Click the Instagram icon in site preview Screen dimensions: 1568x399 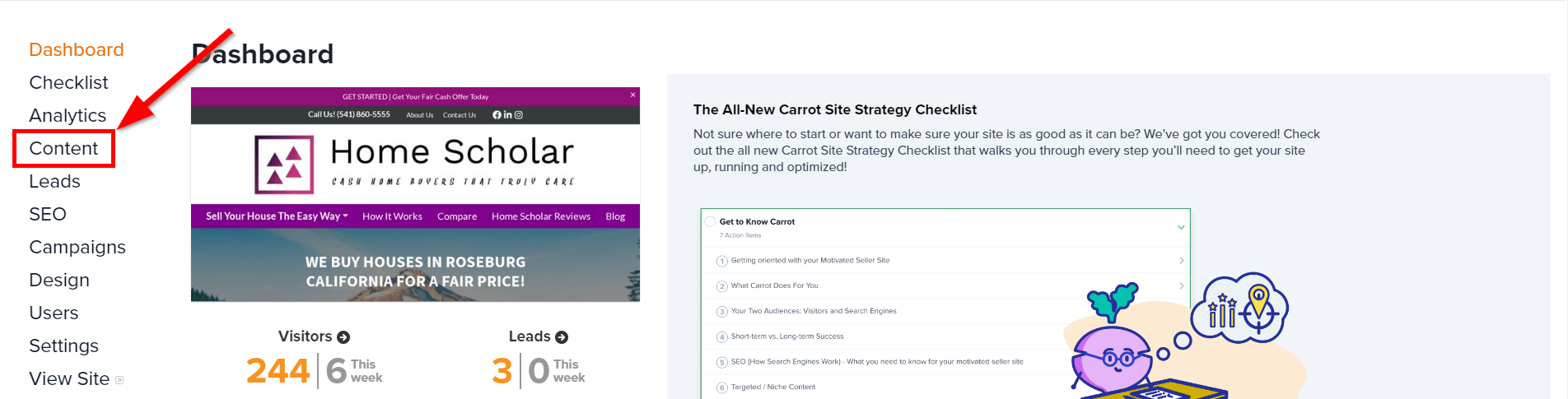point(519,115)
